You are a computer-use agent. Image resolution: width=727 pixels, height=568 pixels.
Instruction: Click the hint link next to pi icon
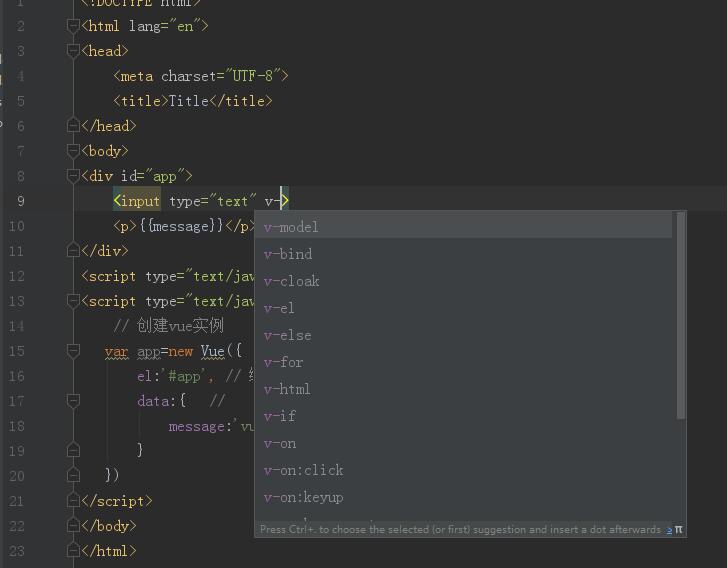coord(669,530)
